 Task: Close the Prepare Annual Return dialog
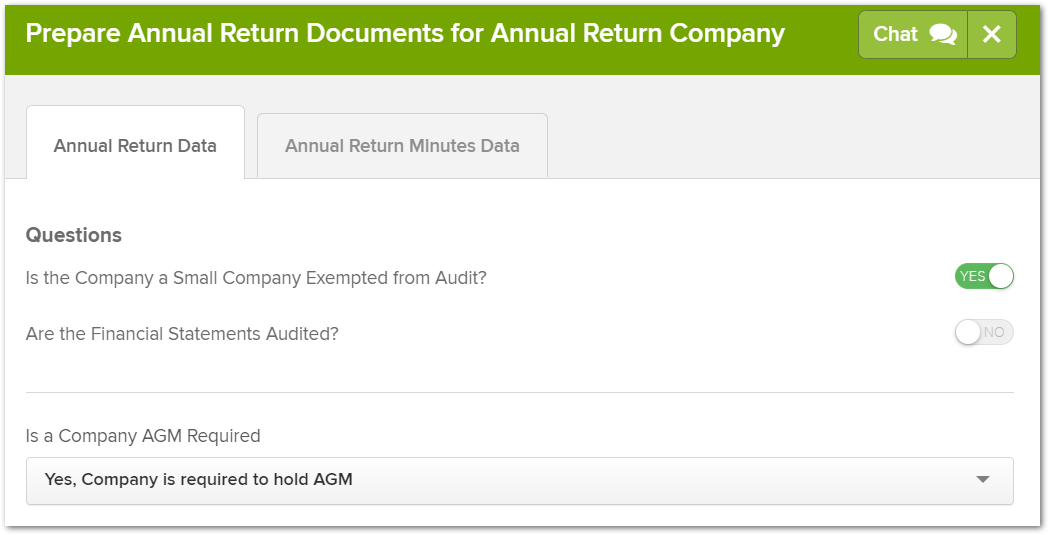(991, 34)
